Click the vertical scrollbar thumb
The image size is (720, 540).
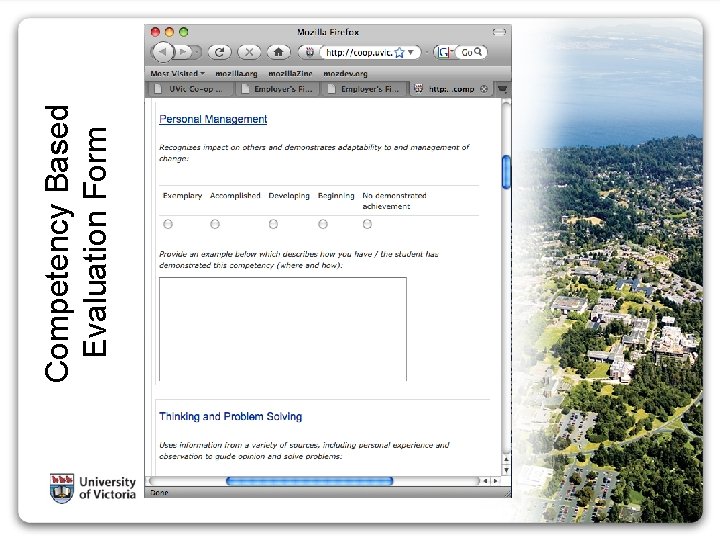[x=506, y=172]
